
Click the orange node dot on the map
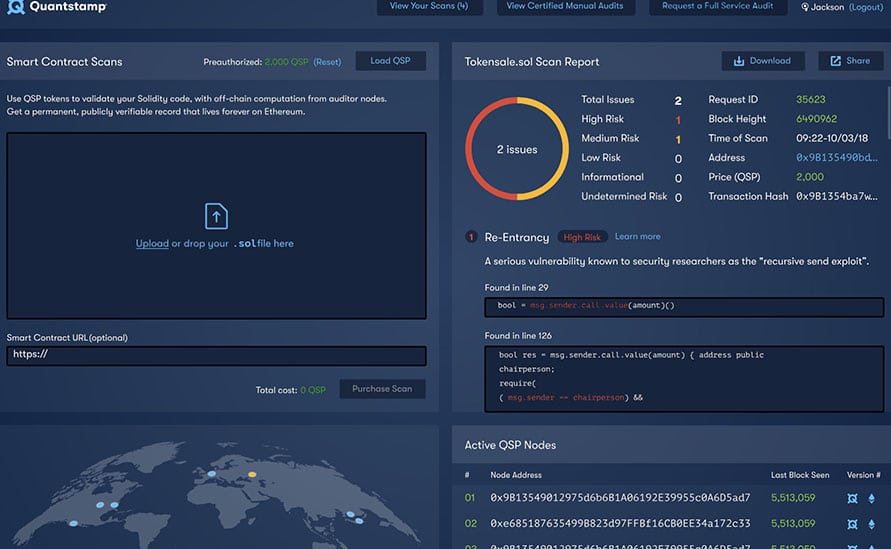252,474
